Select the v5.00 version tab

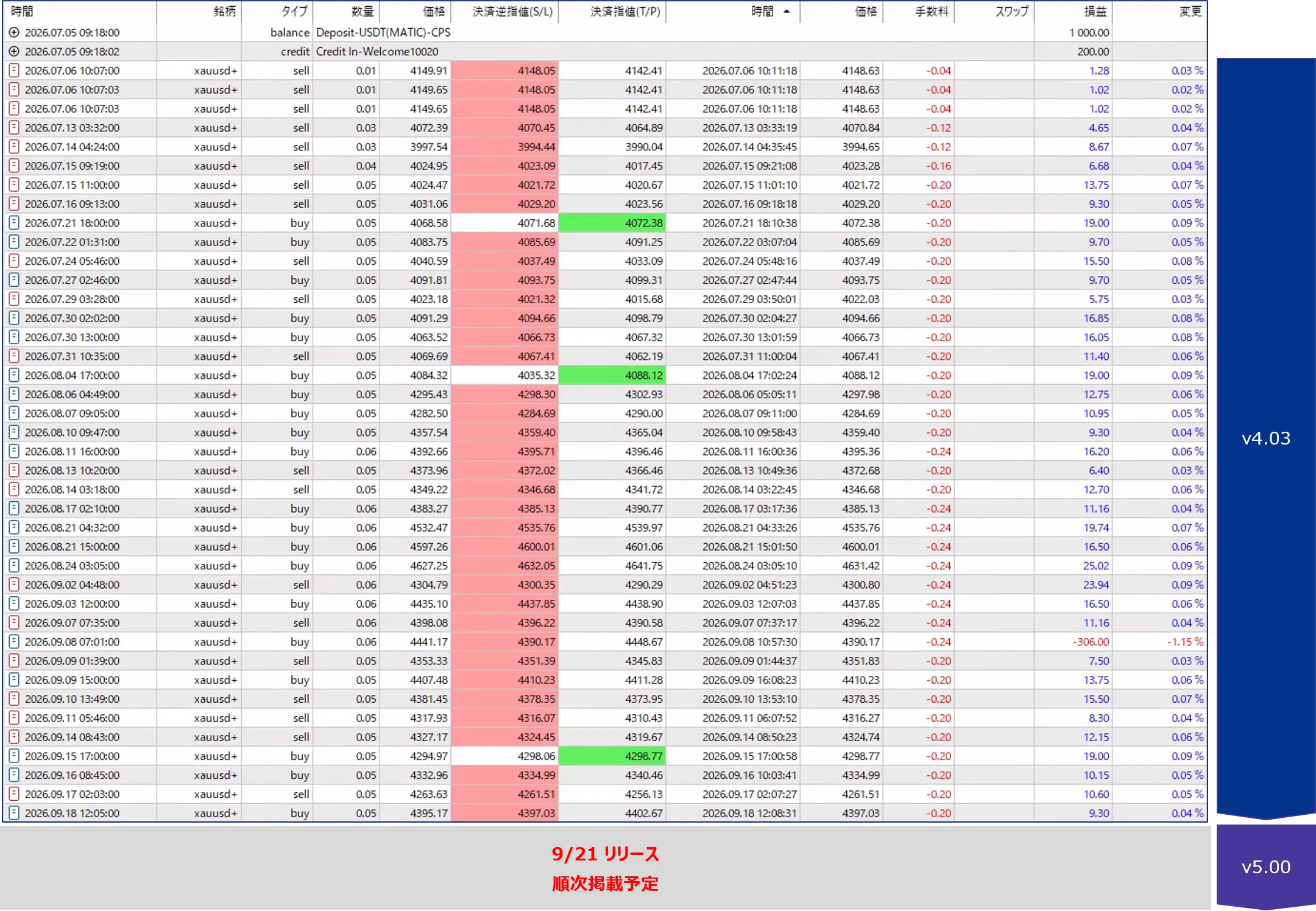(x=1266, y=867)
